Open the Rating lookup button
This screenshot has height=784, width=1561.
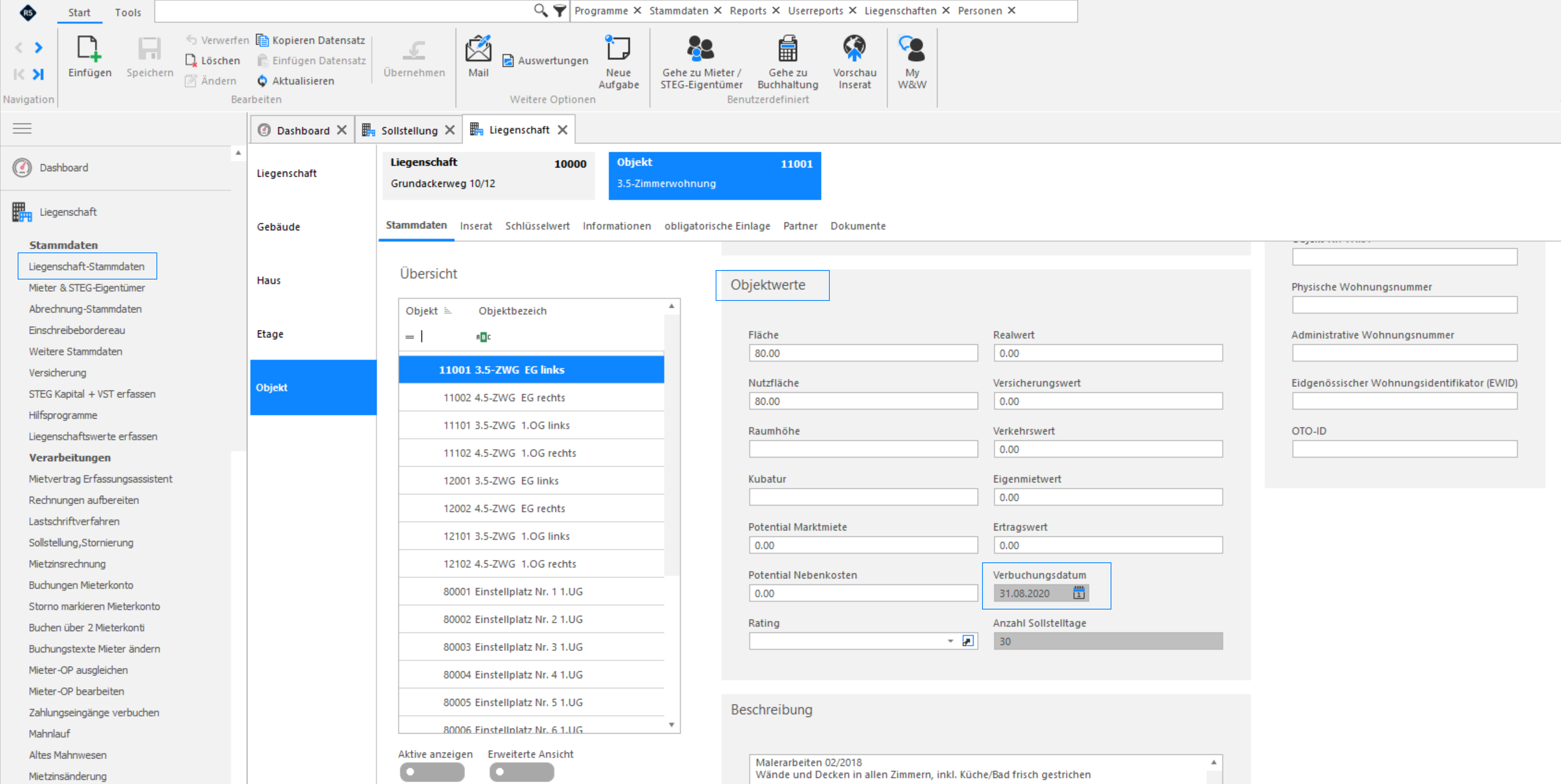967,641
